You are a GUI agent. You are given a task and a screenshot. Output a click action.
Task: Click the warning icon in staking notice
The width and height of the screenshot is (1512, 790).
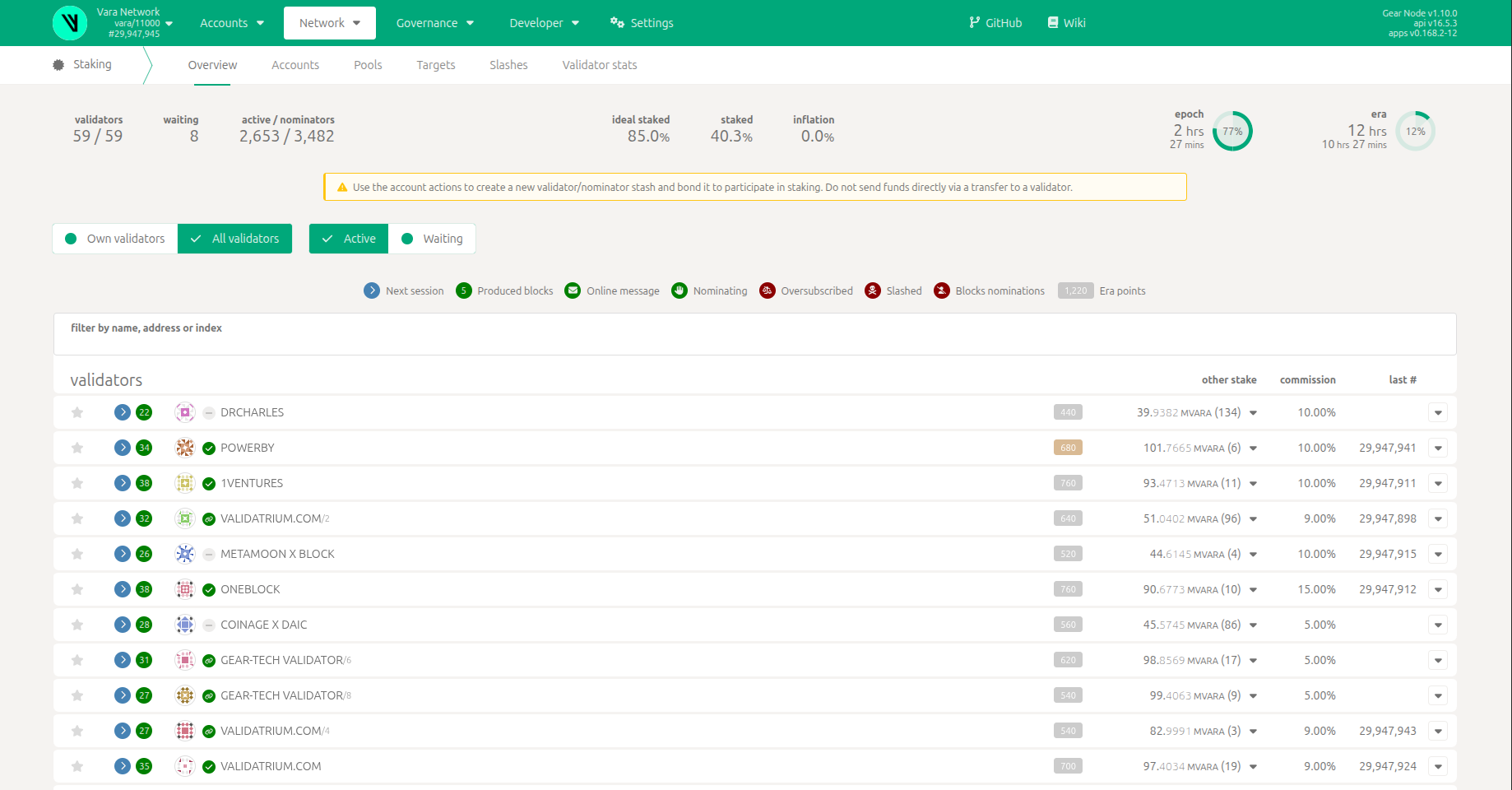tap(342, 188)
